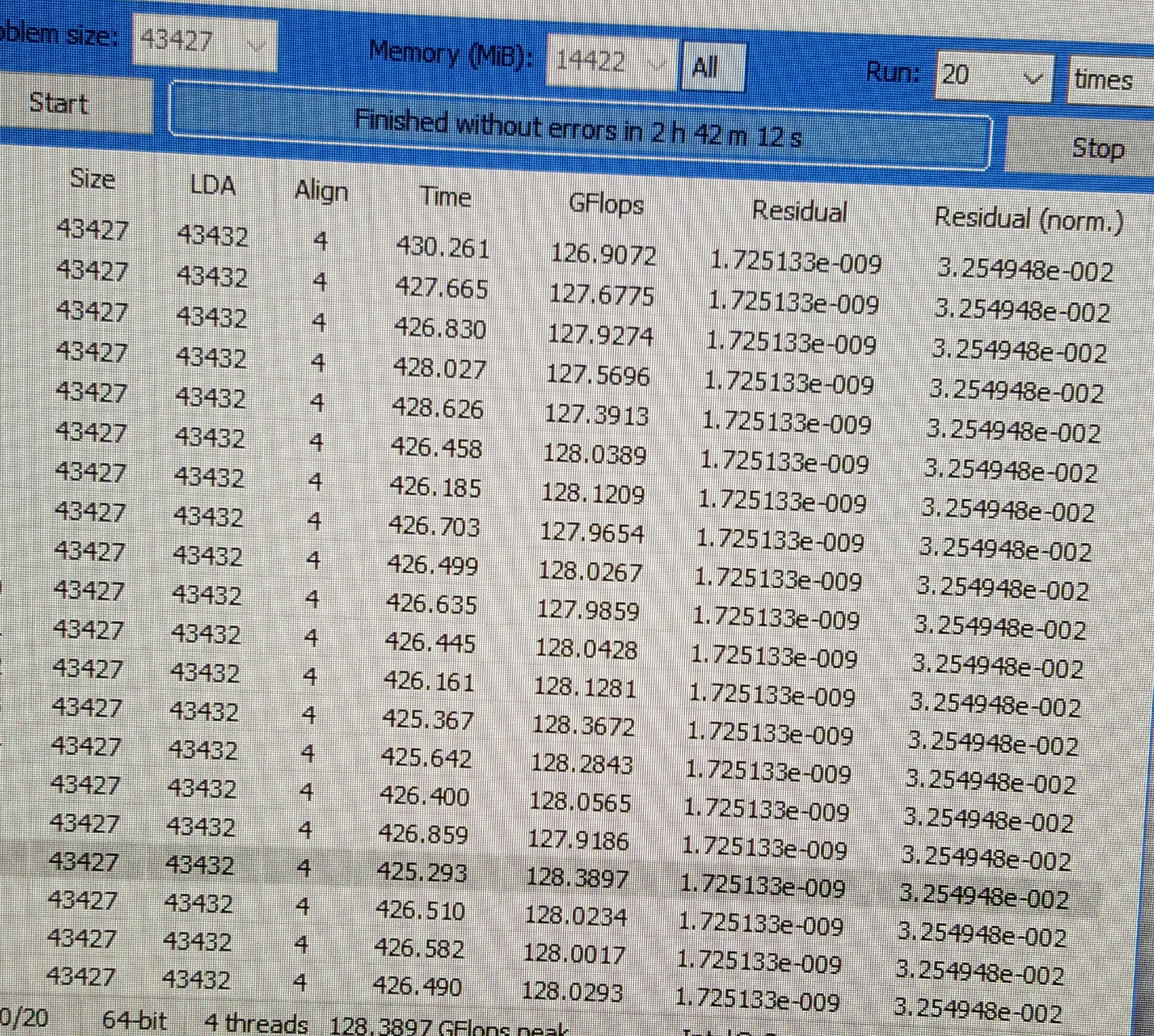
Task: Select the Time value 425.642
Action: [426, 758]
